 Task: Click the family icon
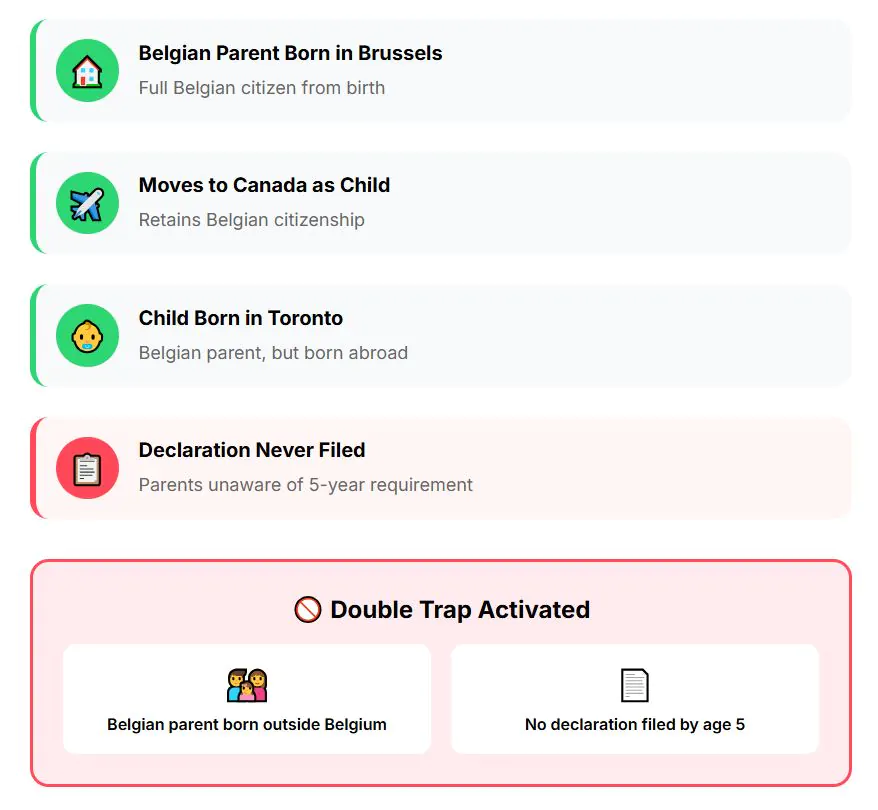click(247, 685)
